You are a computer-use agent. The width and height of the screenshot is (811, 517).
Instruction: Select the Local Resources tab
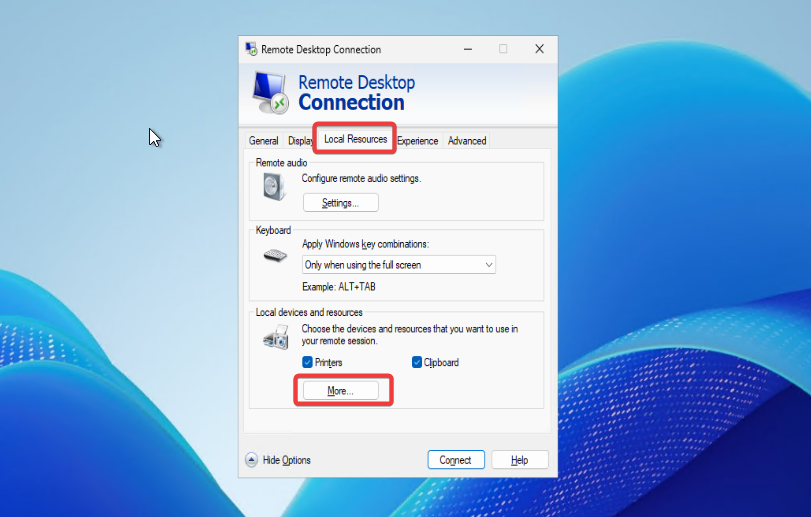pos(355,139)
